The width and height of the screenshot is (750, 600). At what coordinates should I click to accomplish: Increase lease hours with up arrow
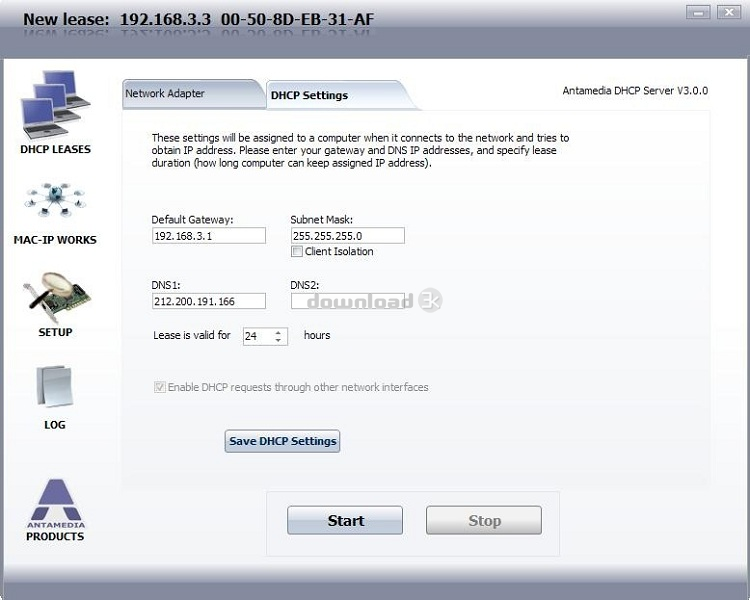(x=278, y=332)
